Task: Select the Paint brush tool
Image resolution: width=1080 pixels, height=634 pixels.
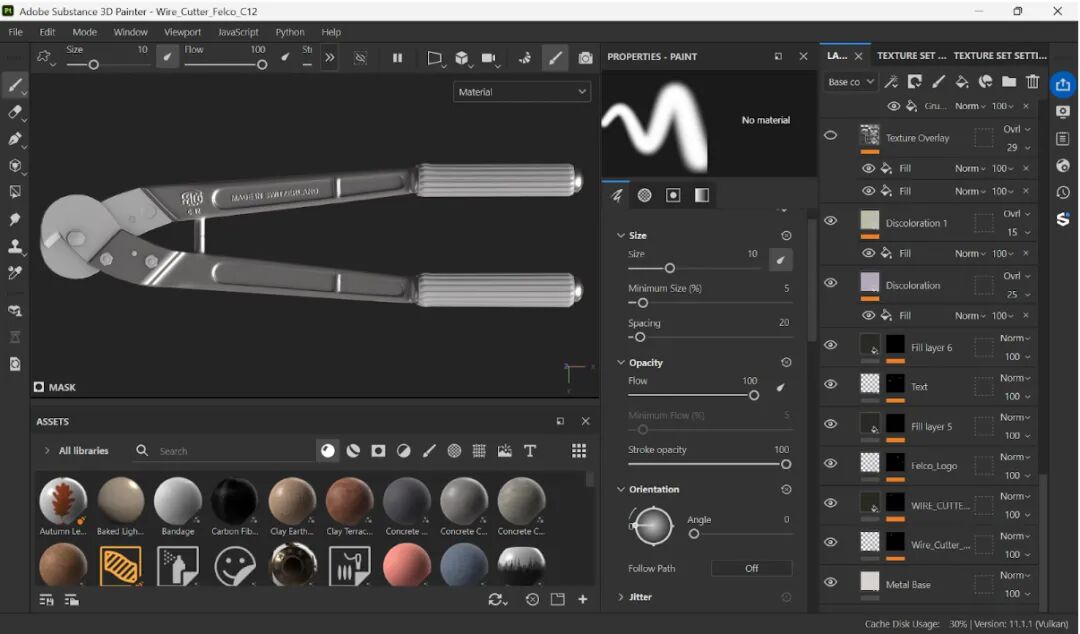Action: pyautogui.click(x=14, y=85)
